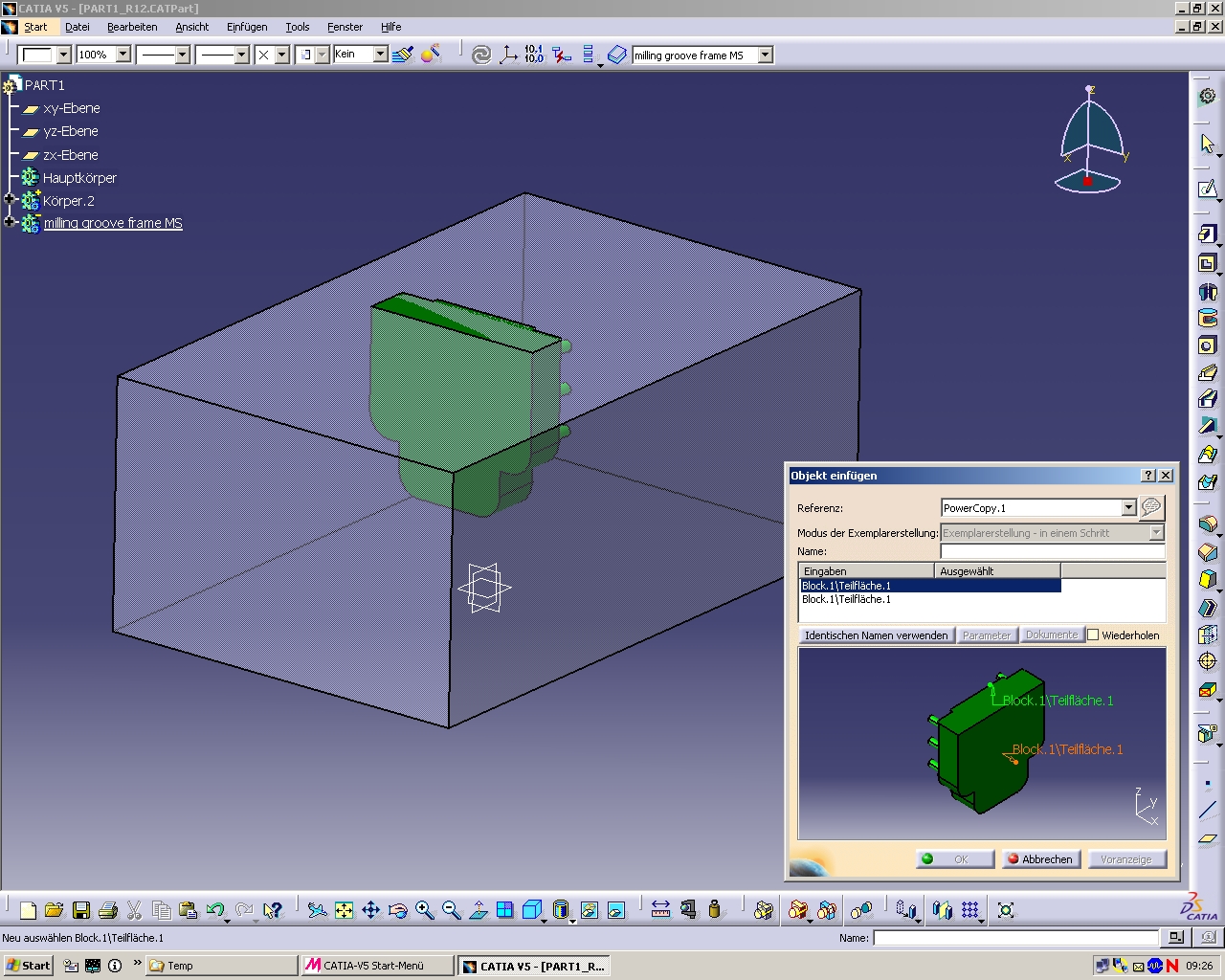Screen dimensions: 1225x980
Task: Select the Pad tool
Action: [1208, 234]
